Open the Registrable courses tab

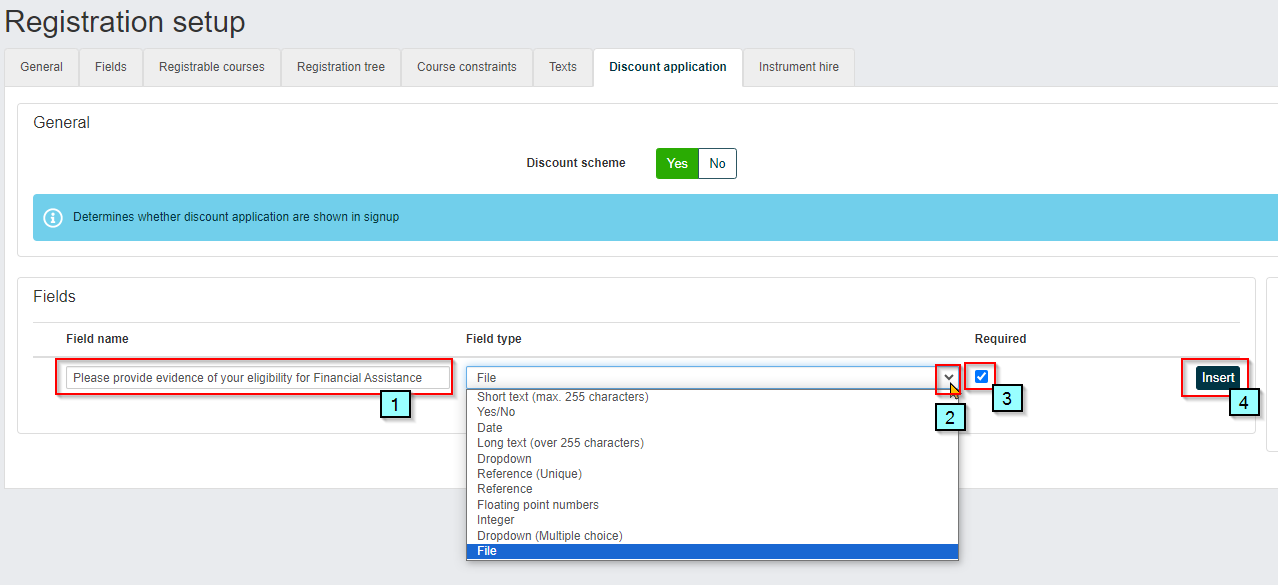tap(212, 67)
